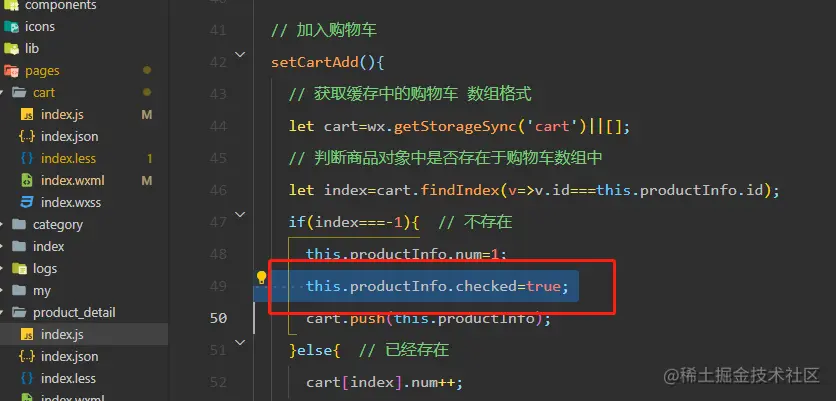This screenshot has width=836, height=401.
Task: Click the lightbulb quick-fix icon on line 49
Action: click(261, 278)
